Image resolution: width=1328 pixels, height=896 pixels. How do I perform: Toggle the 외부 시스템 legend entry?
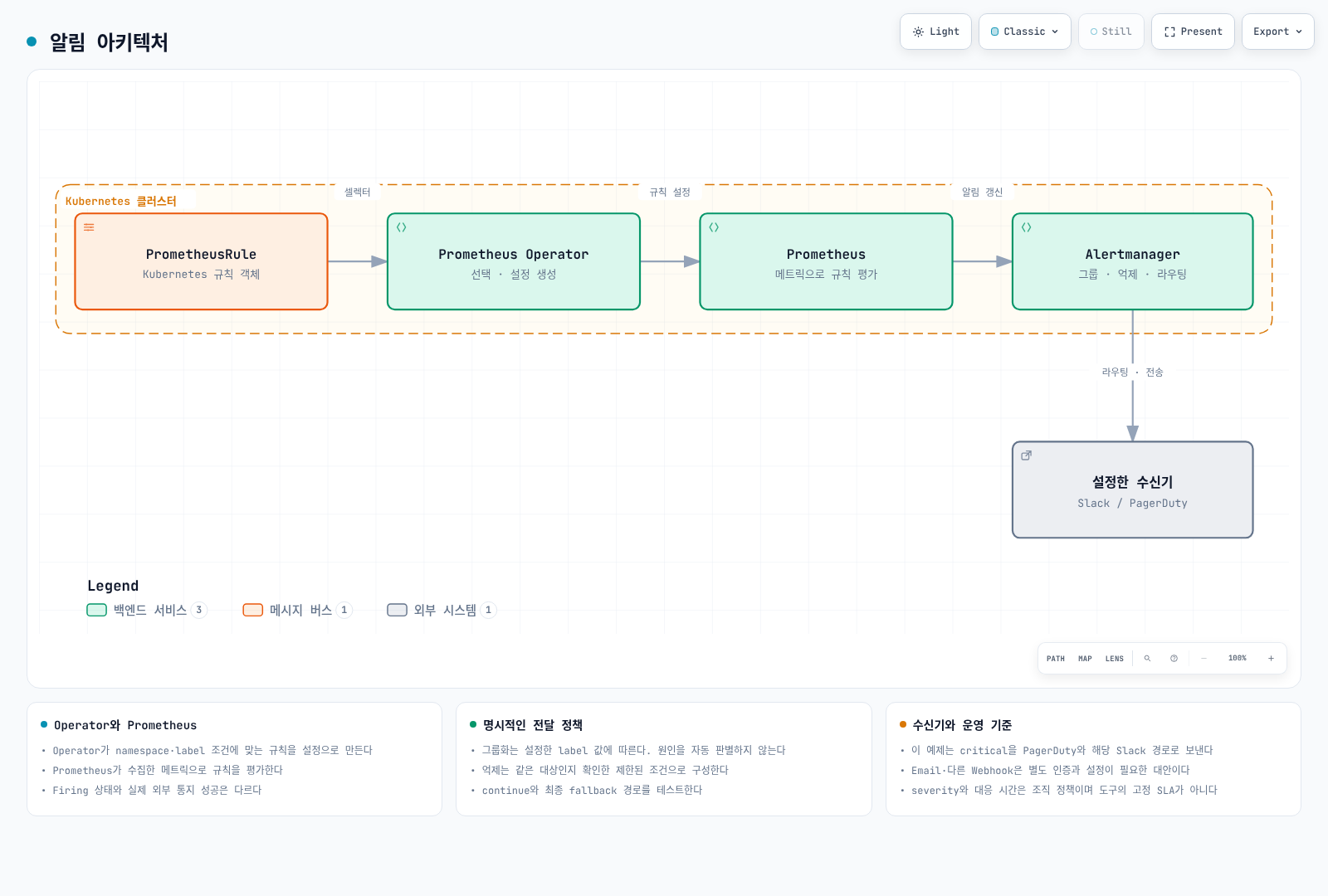[x=442, y=610]
